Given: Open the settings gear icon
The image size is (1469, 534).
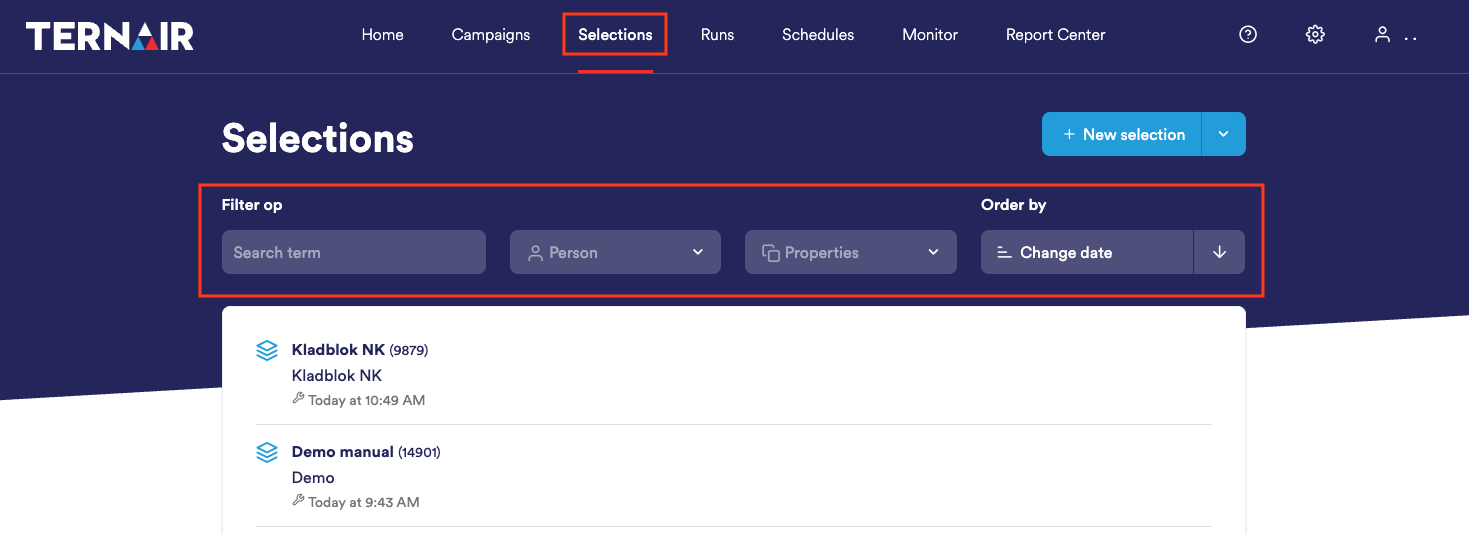Looking at the screenshot, I should (1315, 35).
